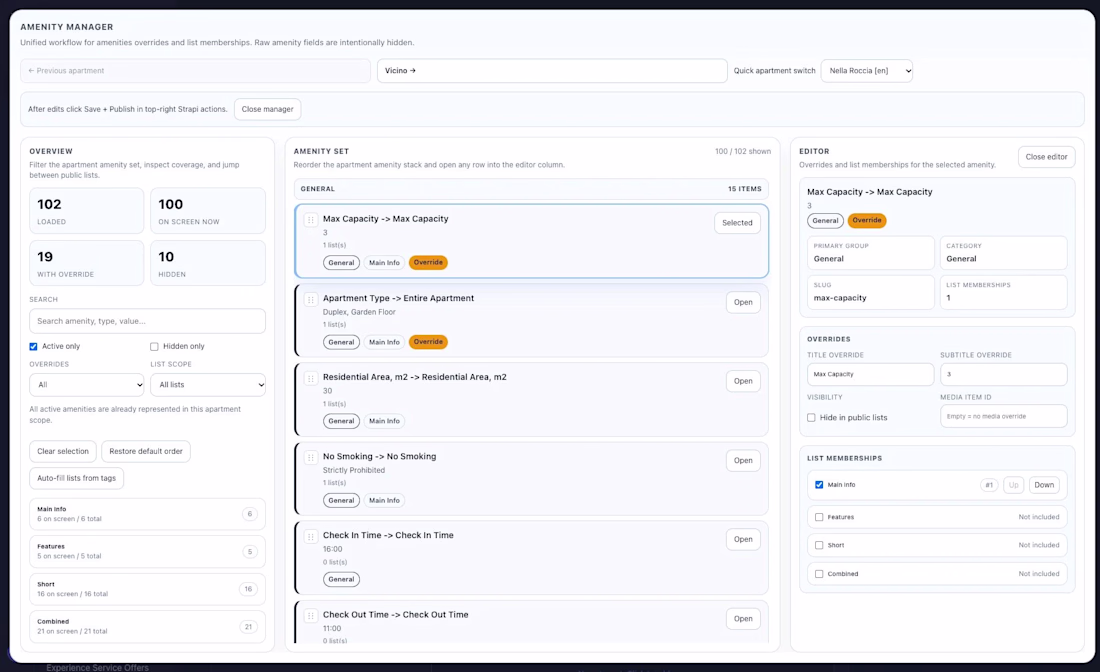Open the Check Out Time amenity
The width and height of the screenshot is (1100, 672).
tap(743, 619)
